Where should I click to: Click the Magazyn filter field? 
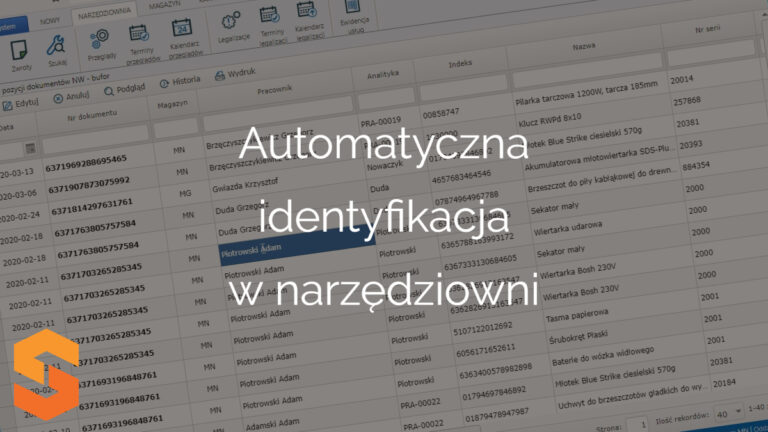click(x=175, y=126)
